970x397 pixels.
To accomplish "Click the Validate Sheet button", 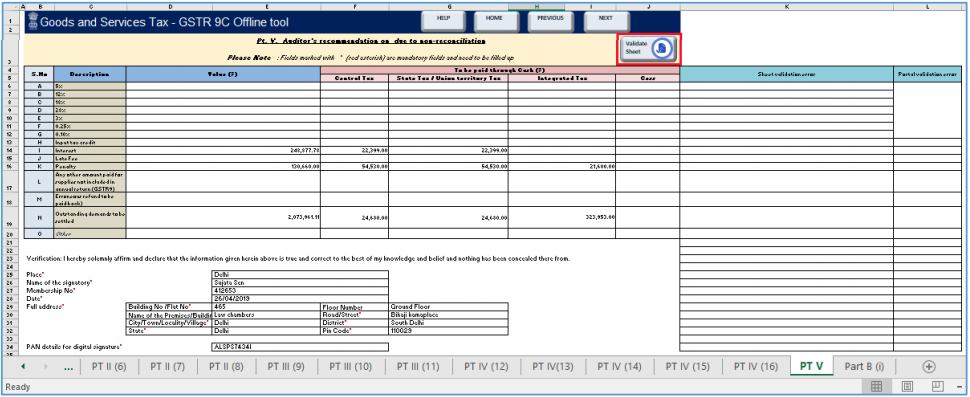I will coord(648,49).
